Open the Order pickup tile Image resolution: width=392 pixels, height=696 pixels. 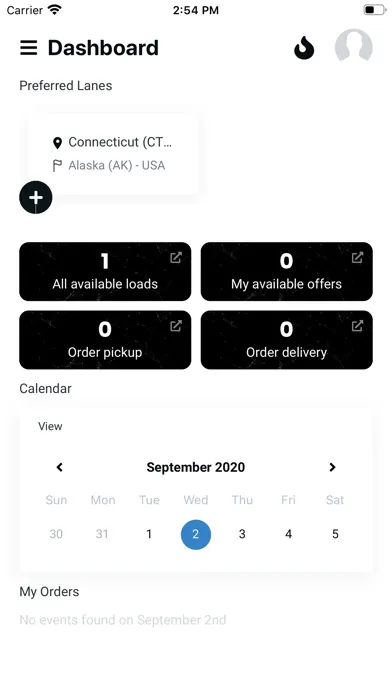(x=105, y=340)
